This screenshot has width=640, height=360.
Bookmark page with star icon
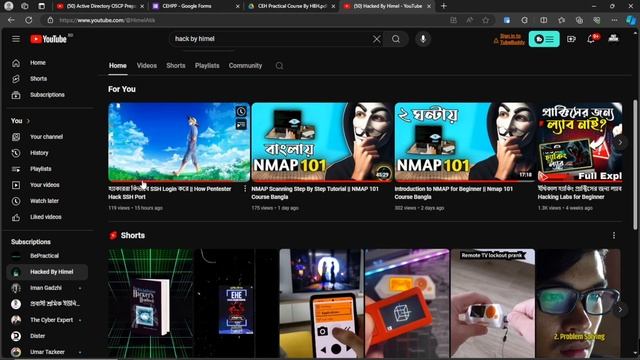pyautogui.click(x=485, y=20)
